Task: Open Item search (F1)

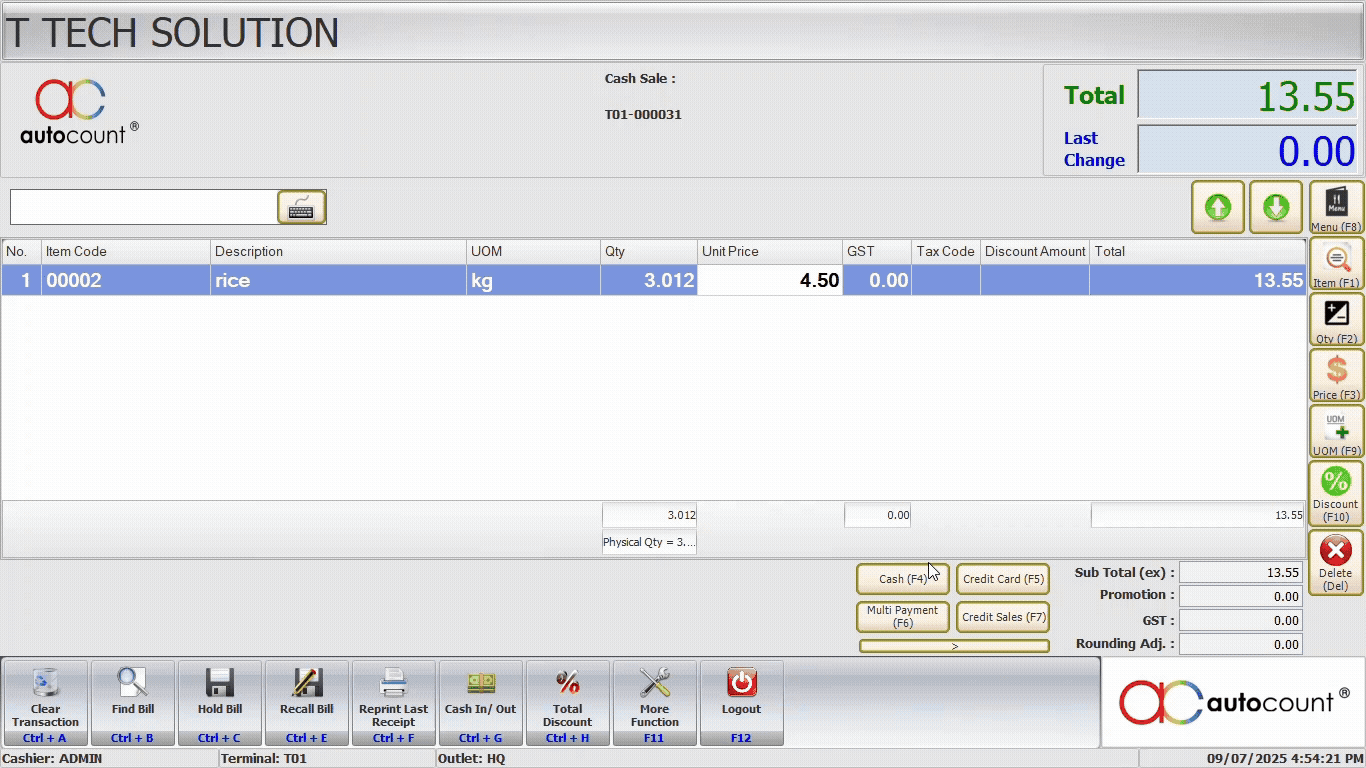Action: click(x=1336, y=265)
